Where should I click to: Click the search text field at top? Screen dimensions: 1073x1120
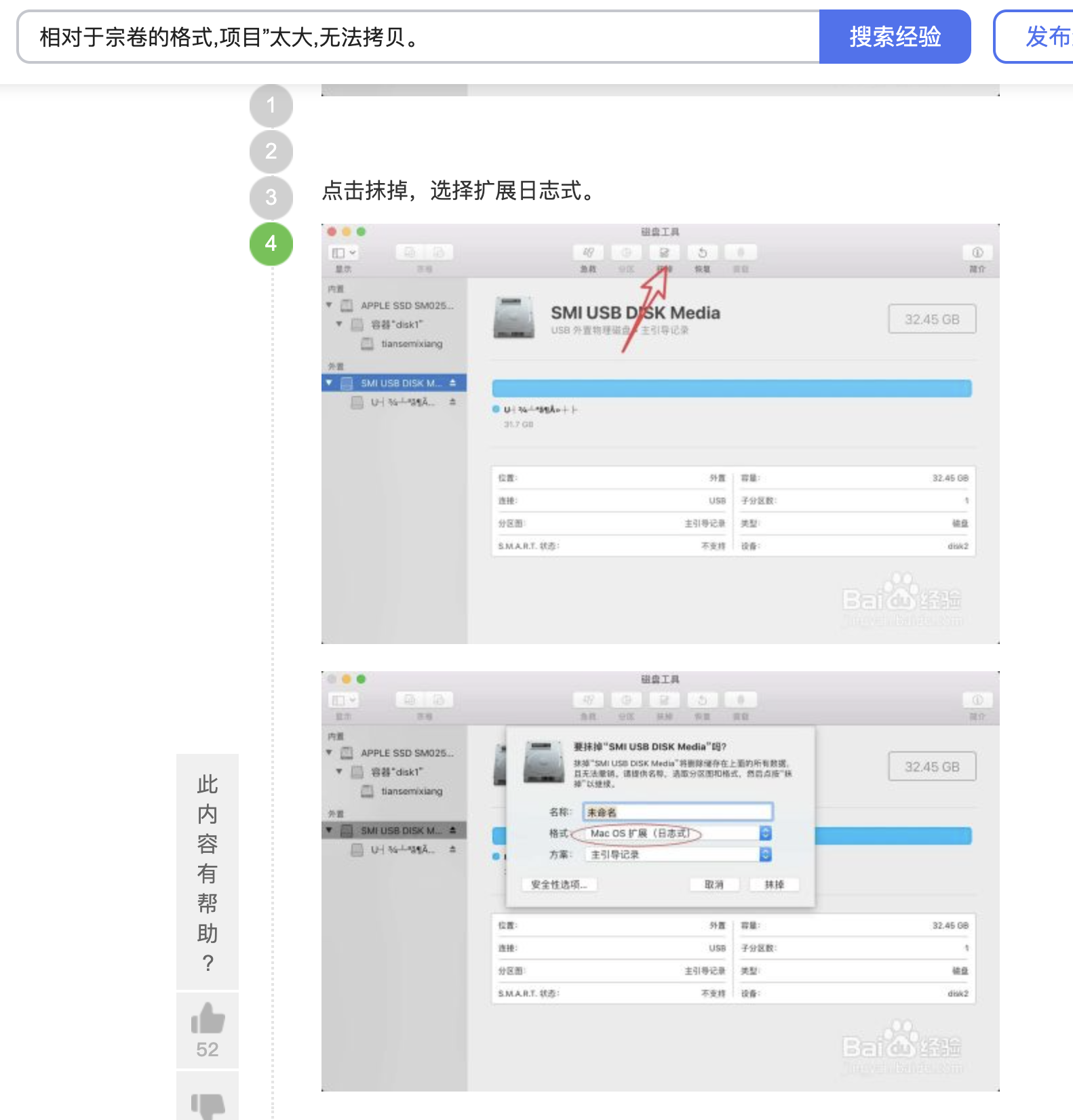418,37
